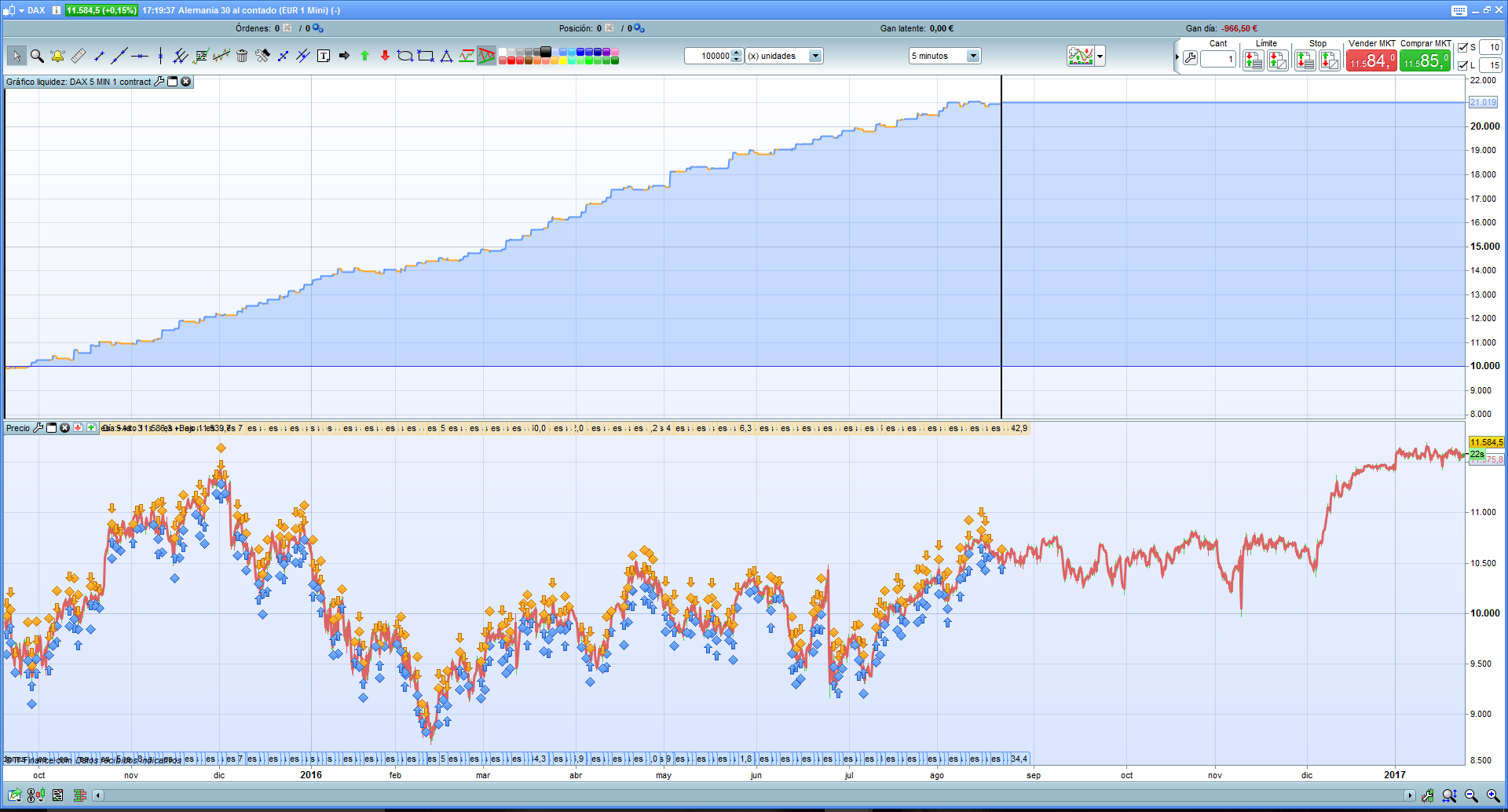This screenshot has width=1508, height=812.
Task: Click the zoom in magnifier at bottom right
Action: 1493,796
